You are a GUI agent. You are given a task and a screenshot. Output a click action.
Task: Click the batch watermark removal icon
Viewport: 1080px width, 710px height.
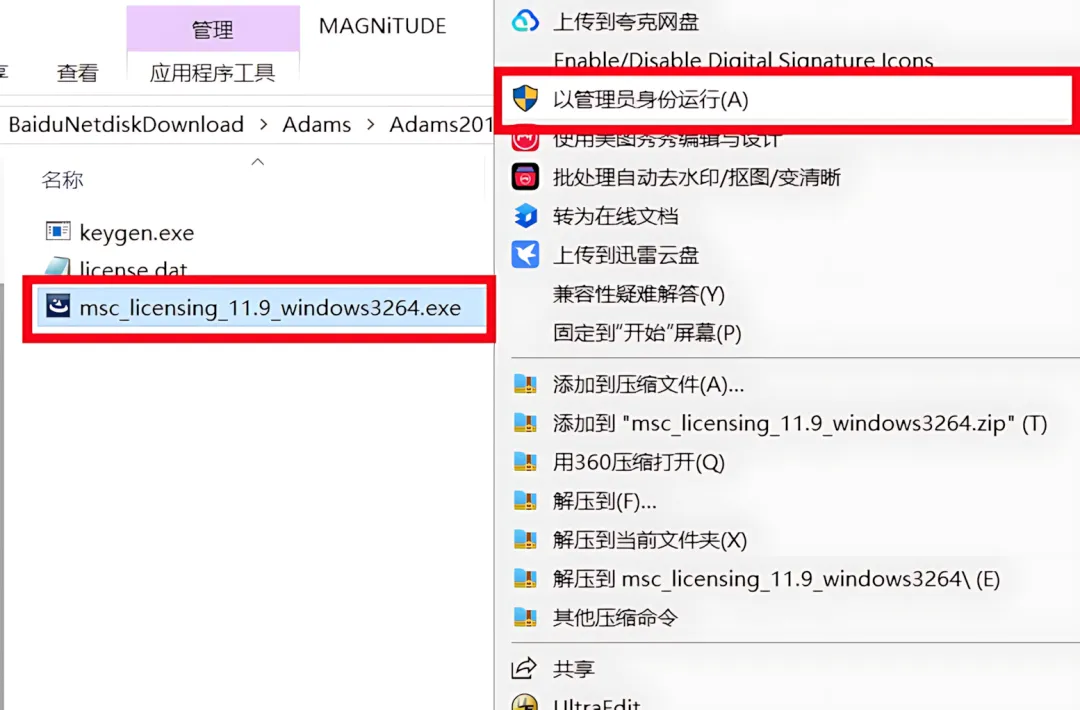[x=525, y=177]
